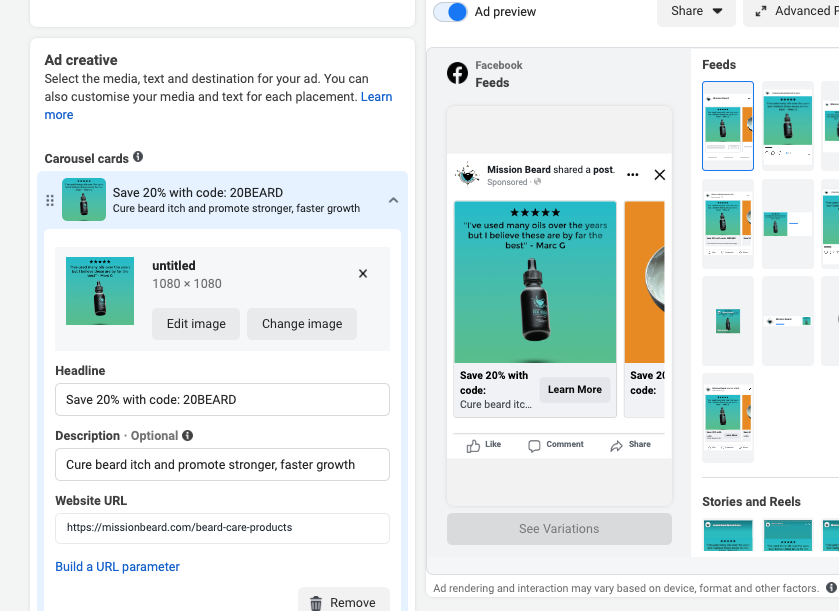Click the Comment speech bubble icon
Screen dimensions: 839x611
click(534, 446)
